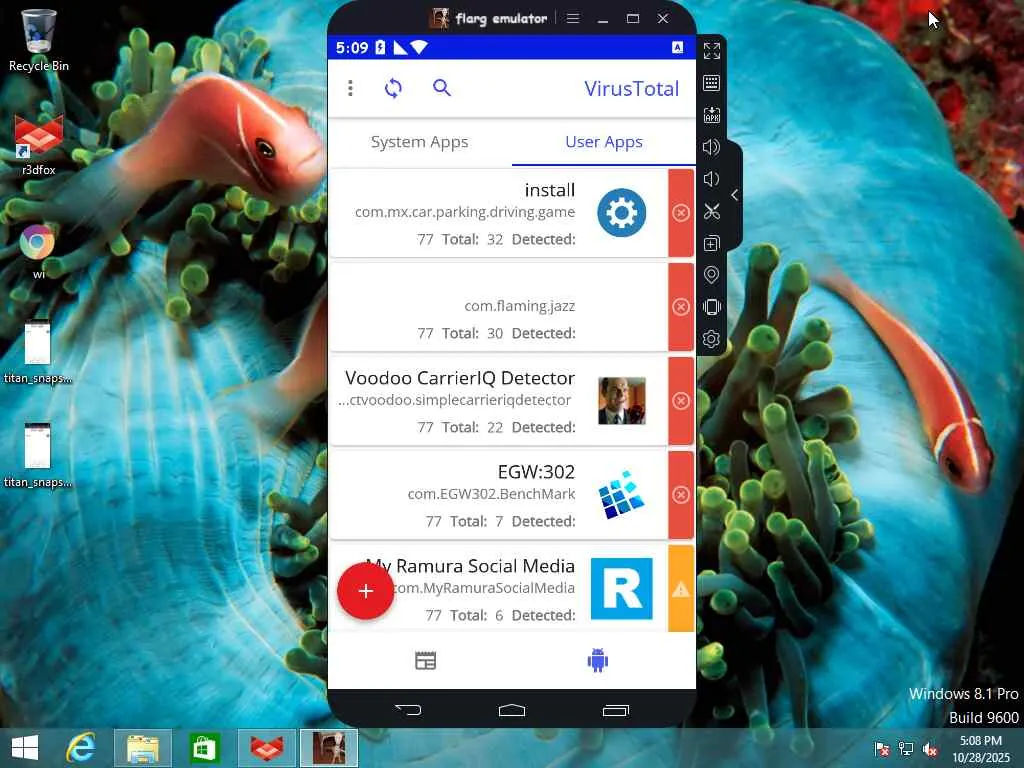Open Windows Store from taskbar

(x=204, y=748)
